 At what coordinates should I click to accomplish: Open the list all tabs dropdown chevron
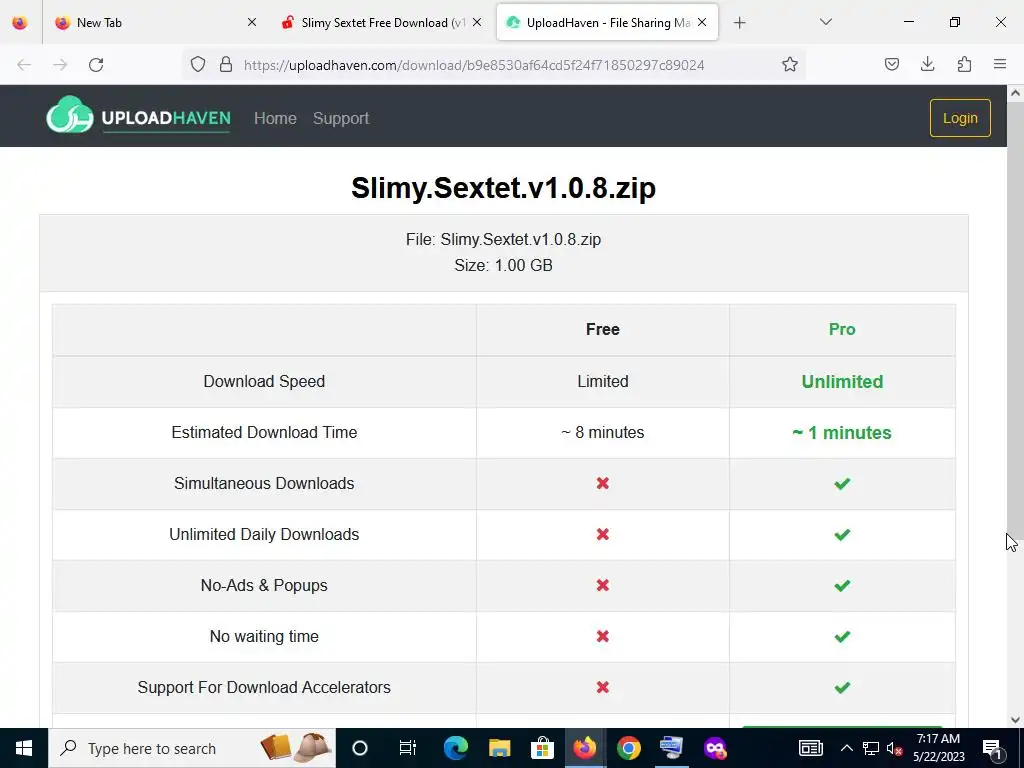[825, 22]
